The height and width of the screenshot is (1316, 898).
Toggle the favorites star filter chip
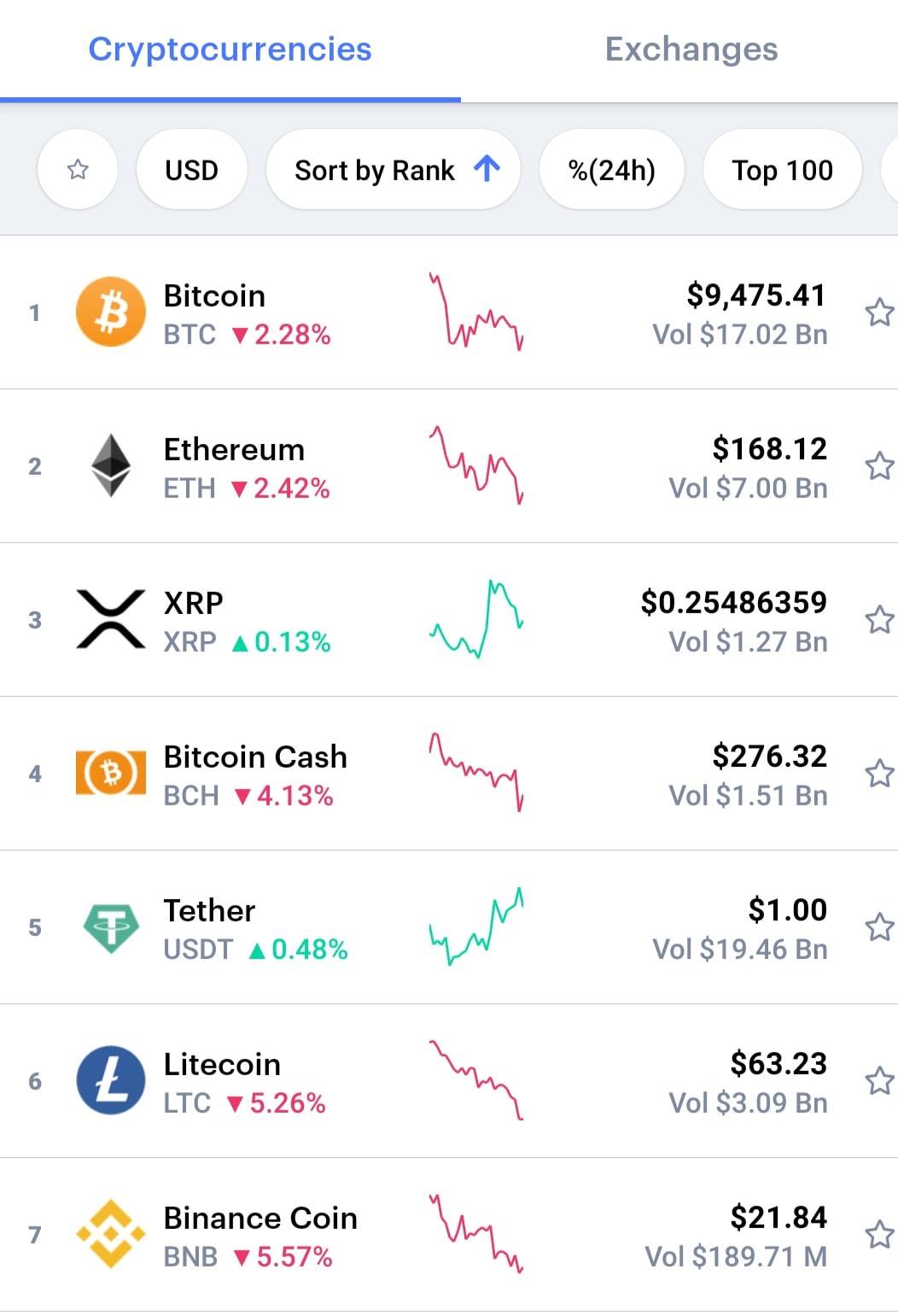pos(78,169)
